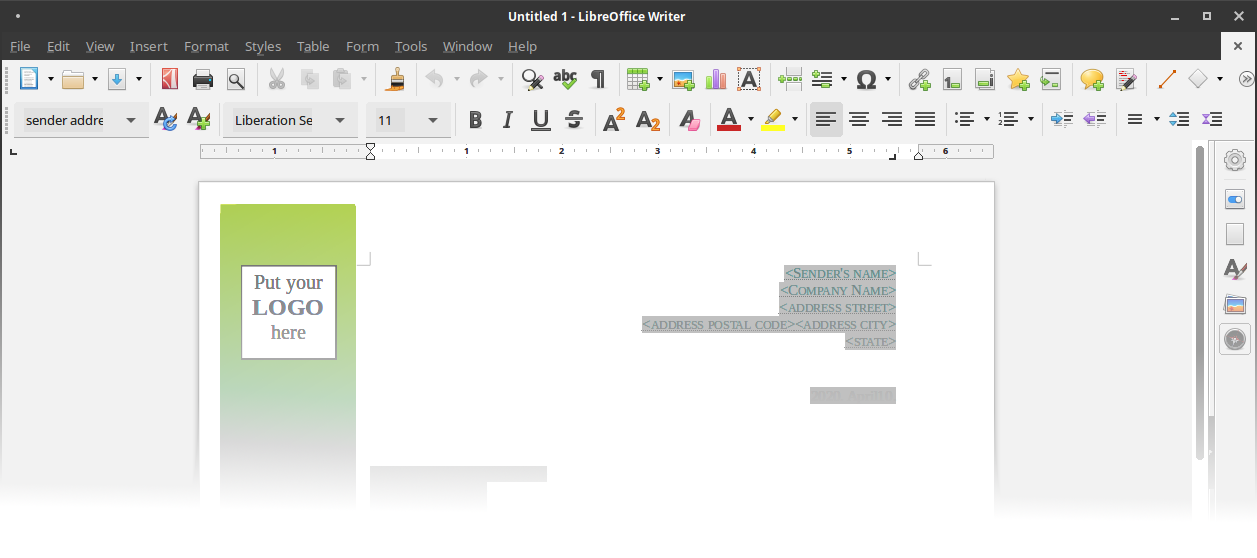Click the Export as PDF icon

(170, 79)
